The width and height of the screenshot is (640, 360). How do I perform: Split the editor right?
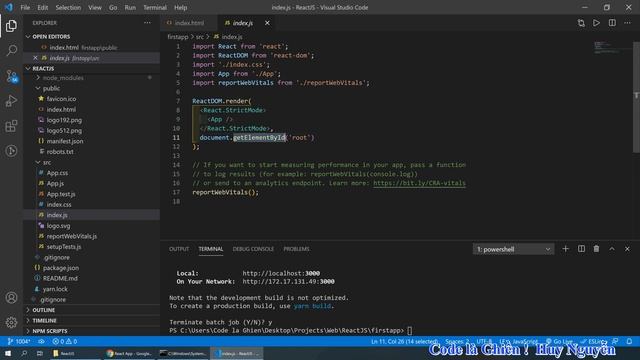(x=612, y=23)
